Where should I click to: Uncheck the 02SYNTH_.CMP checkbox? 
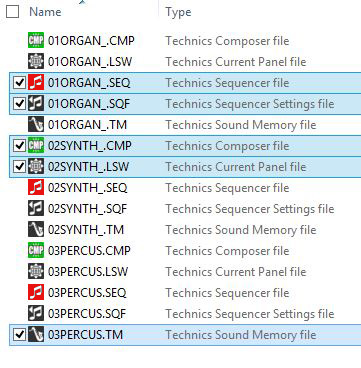coord(19,146)
